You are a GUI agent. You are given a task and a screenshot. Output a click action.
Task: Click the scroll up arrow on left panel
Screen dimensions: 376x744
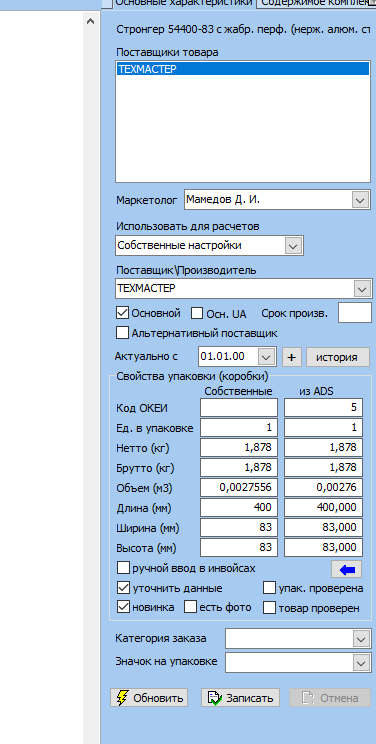(91, 21)
